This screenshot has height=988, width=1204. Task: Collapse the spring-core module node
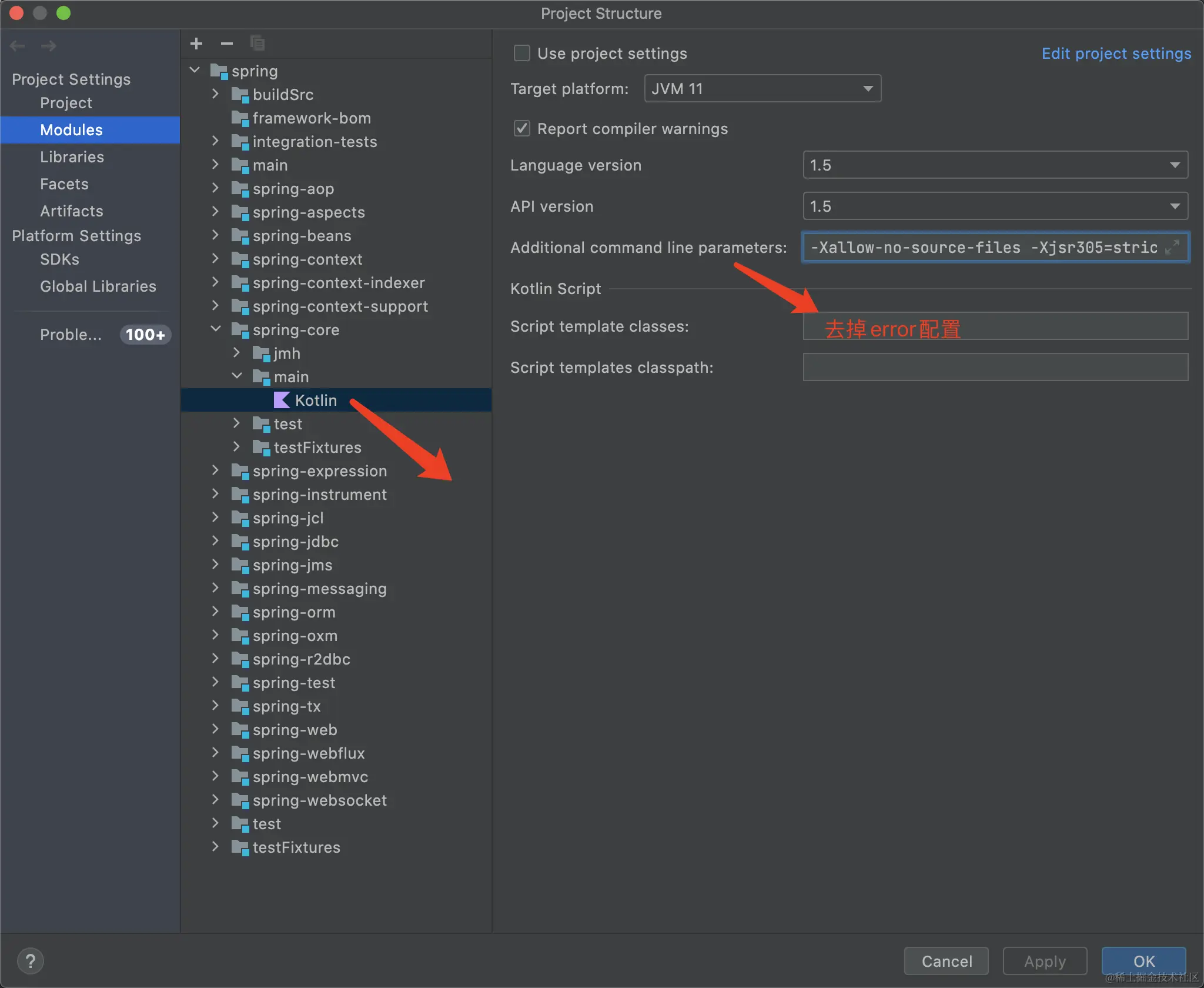click(216, 329)
